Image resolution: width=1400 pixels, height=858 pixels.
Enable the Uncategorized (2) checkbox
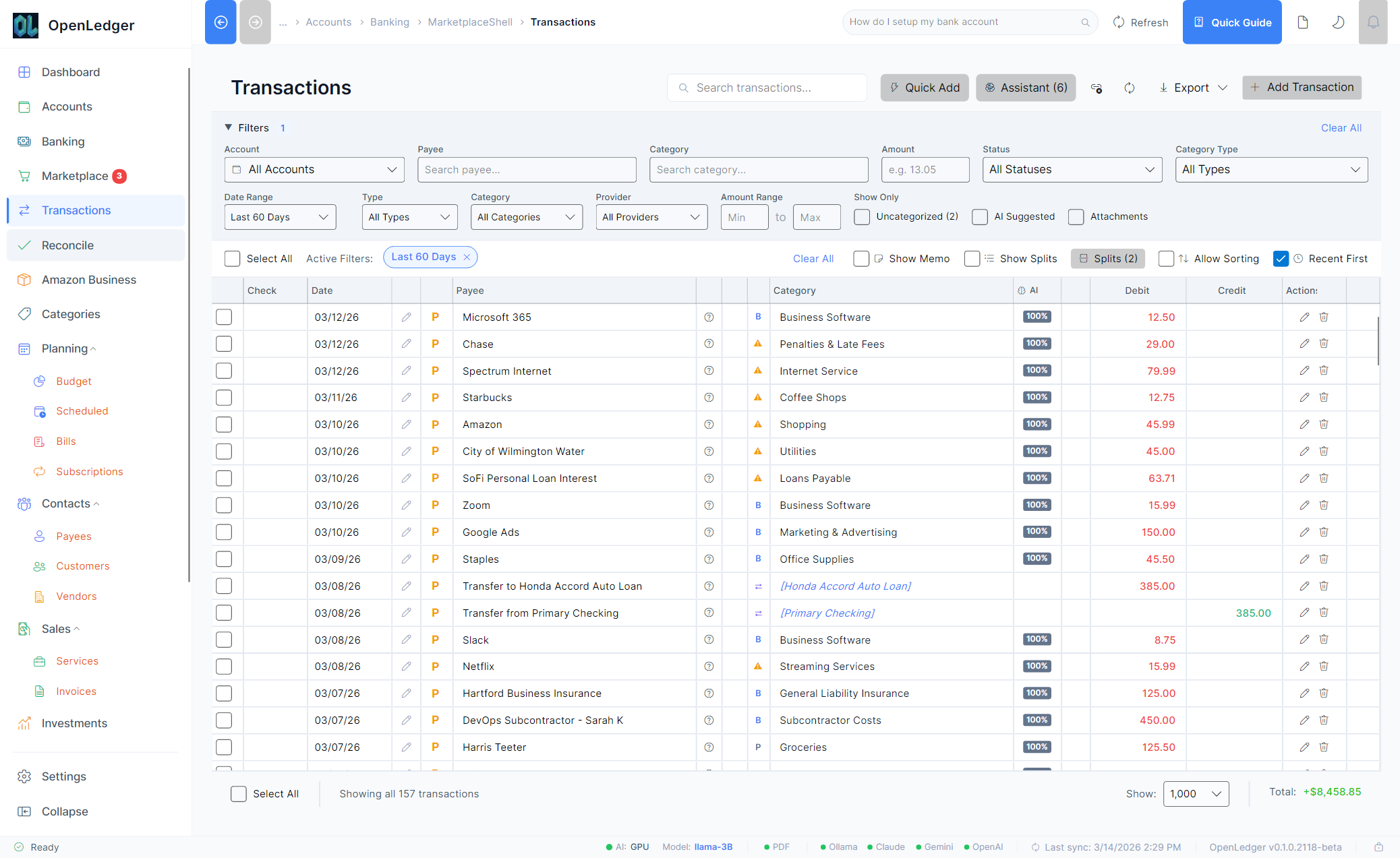click(x=862, y=217)
